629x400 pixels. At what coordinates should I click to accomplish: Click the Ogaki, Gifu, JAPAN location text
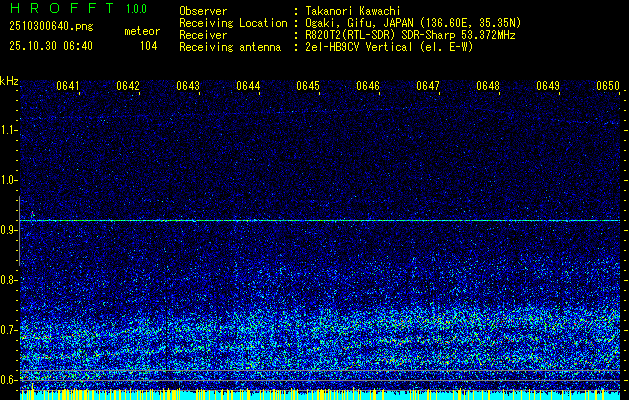413,23
